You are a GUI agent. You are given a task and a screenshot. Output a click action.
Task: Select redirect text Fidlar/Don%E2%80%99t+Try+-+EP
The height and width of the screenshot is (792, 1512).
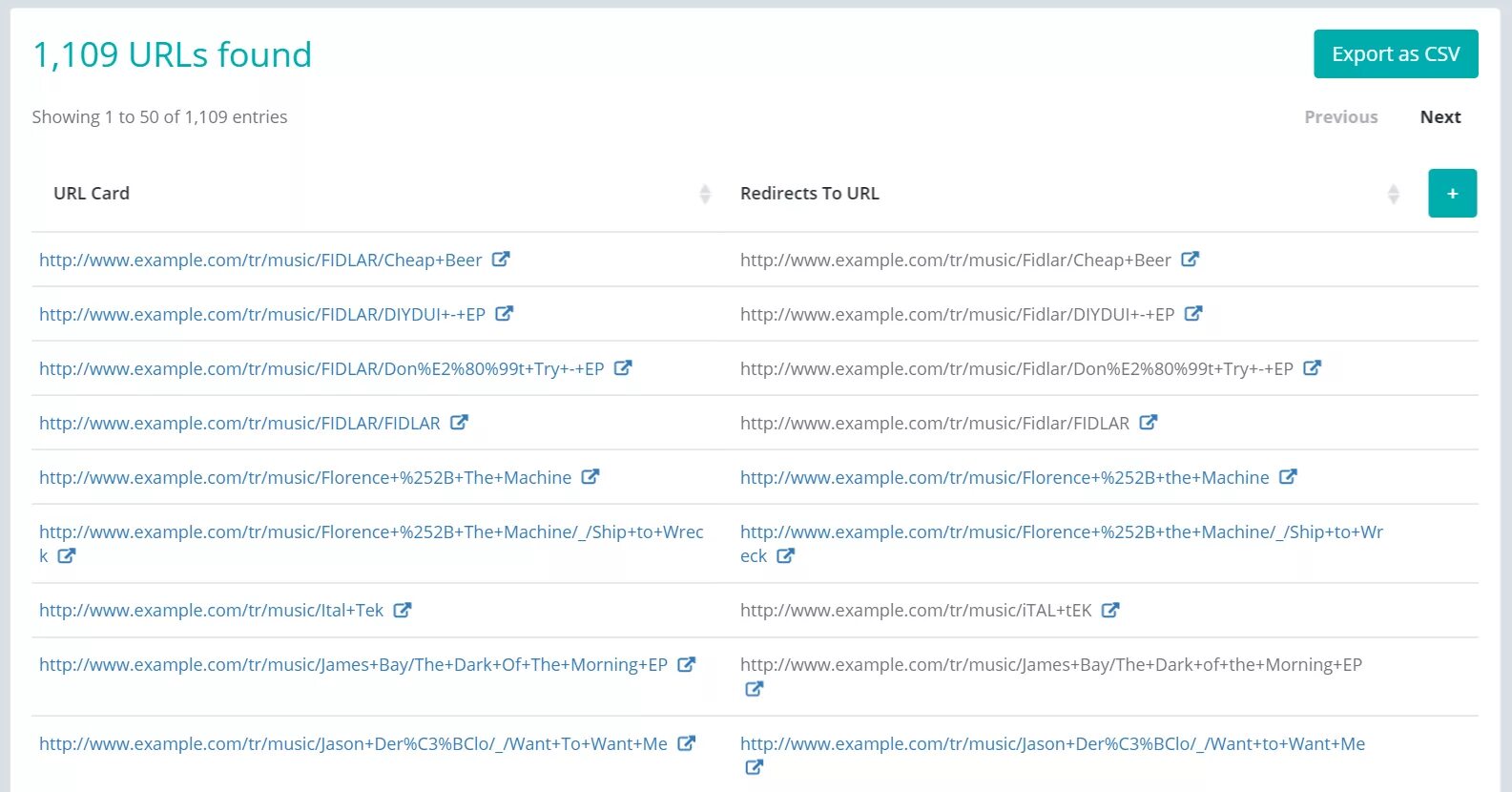coord(1017,369)
